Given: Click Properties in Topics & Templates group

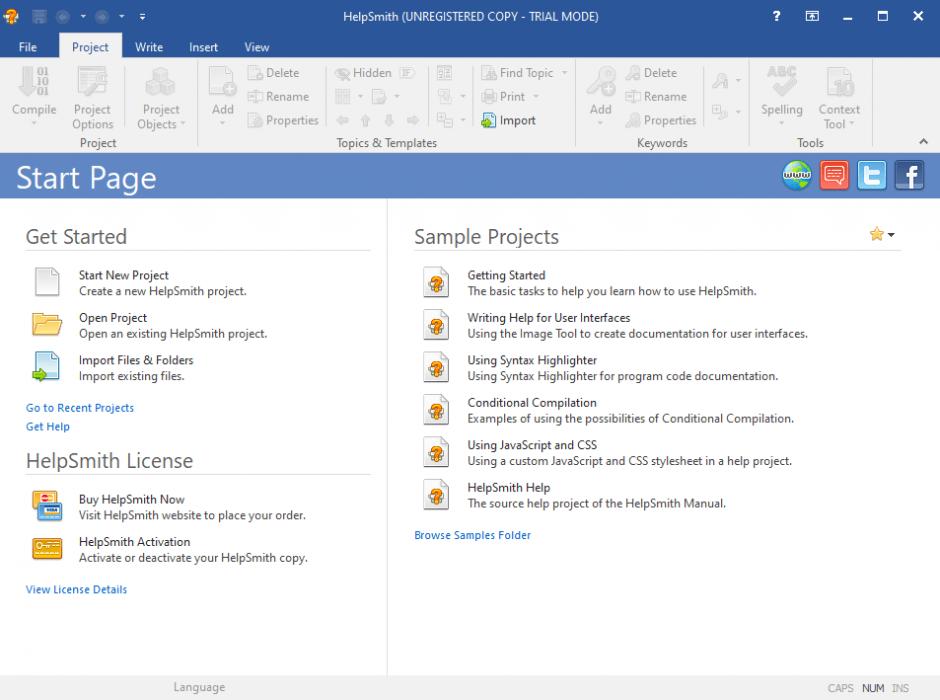Looking at the screenshot, I should [x=283, y=120].
